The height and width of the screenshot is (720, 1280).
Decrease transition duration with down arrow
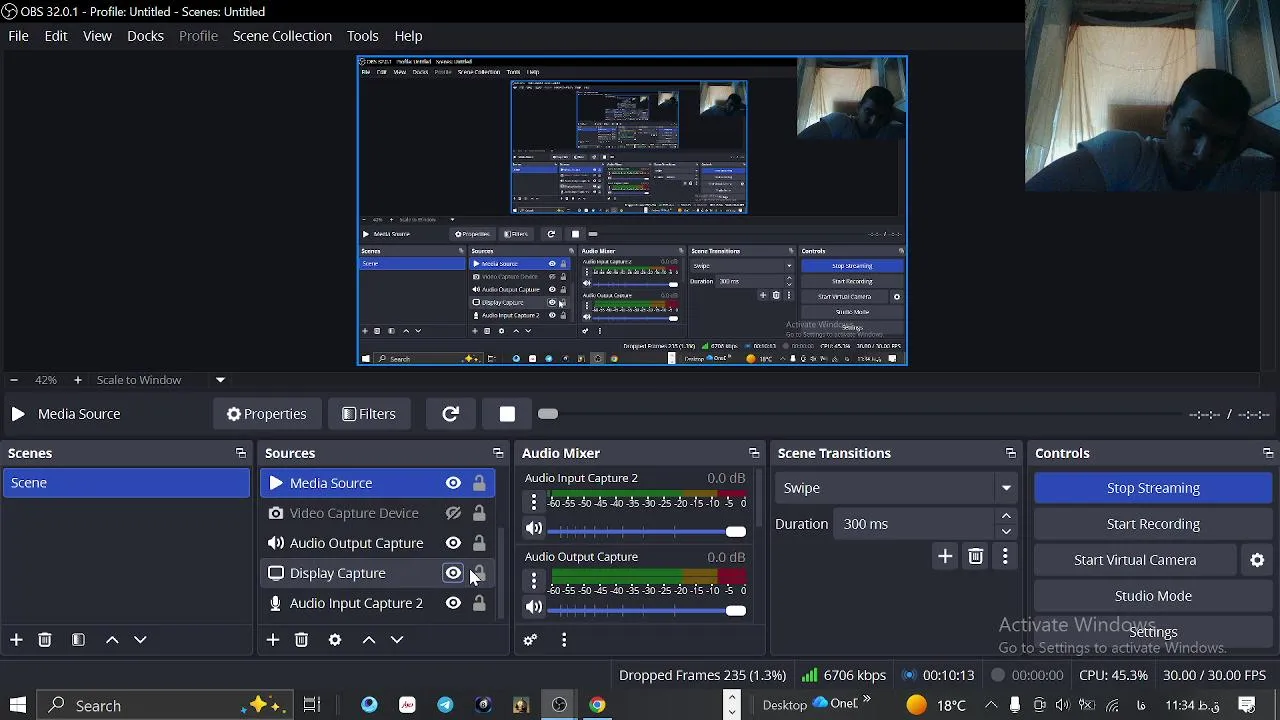(1006, 531)
